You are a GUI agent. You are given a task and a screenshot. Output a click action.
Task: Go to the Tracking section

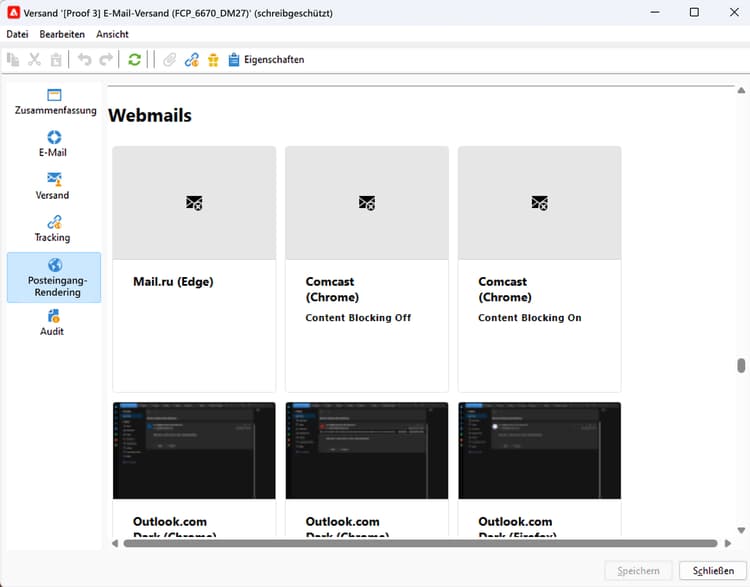(53, 229)
